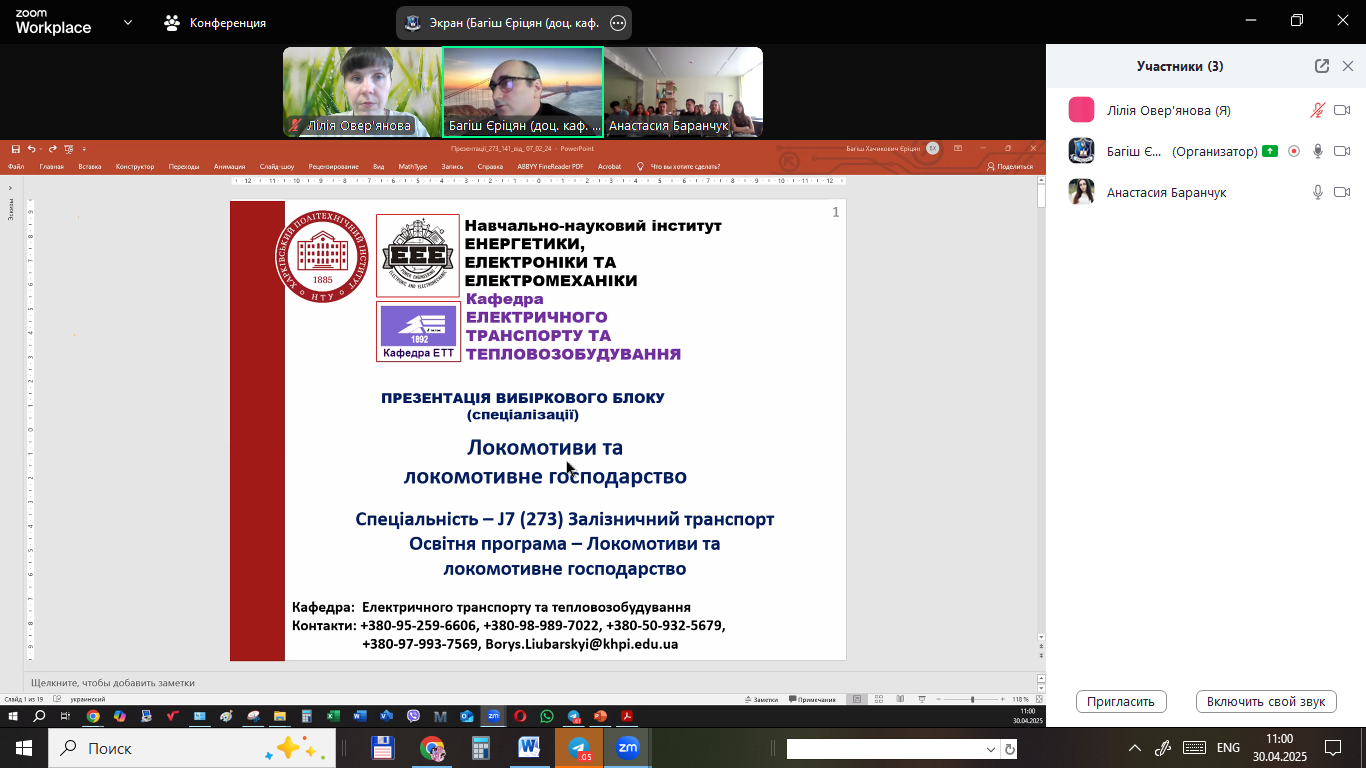Click the Windows Start button

pyautogui.click(x=24, y=748)
